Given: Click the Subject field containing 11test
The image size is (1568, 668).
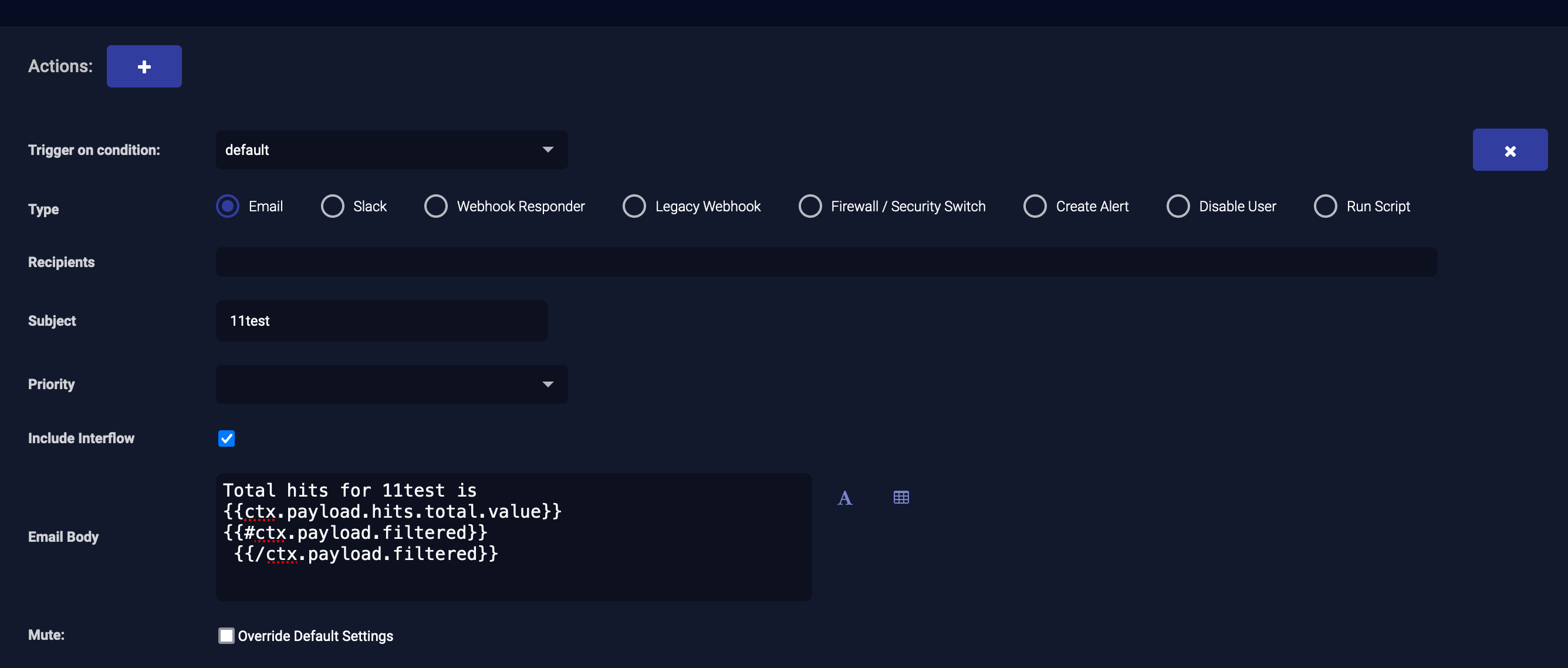Looking at the screenshot, I should click(x=381, y=321).
